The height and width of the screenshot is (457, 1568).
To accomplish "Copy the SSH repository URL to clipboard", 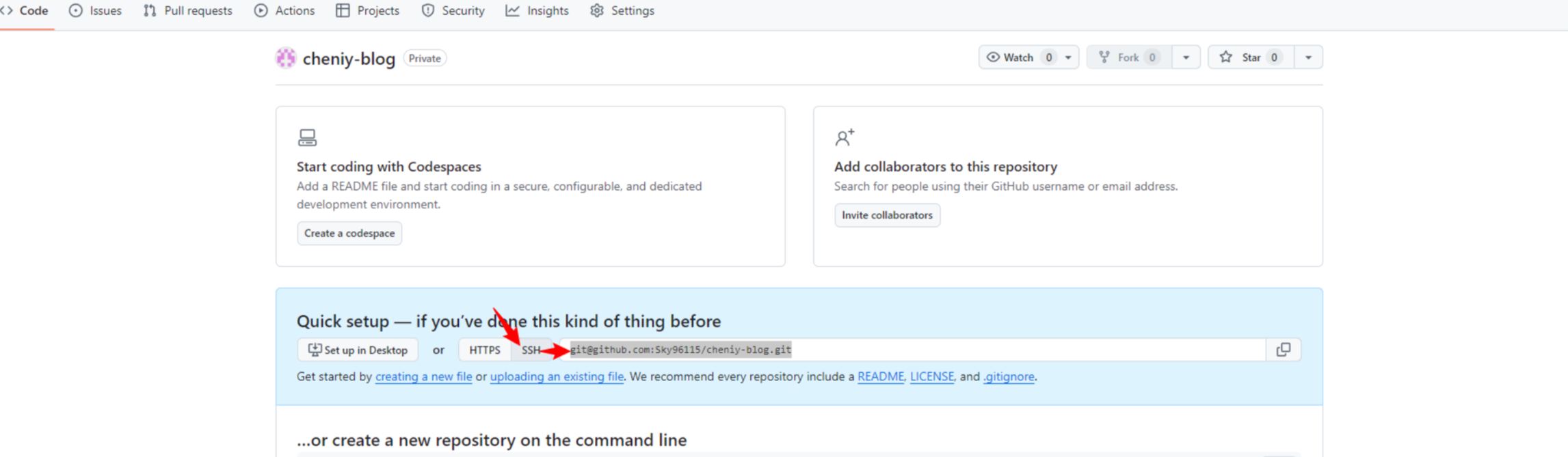I will (x=1283, y=350).
